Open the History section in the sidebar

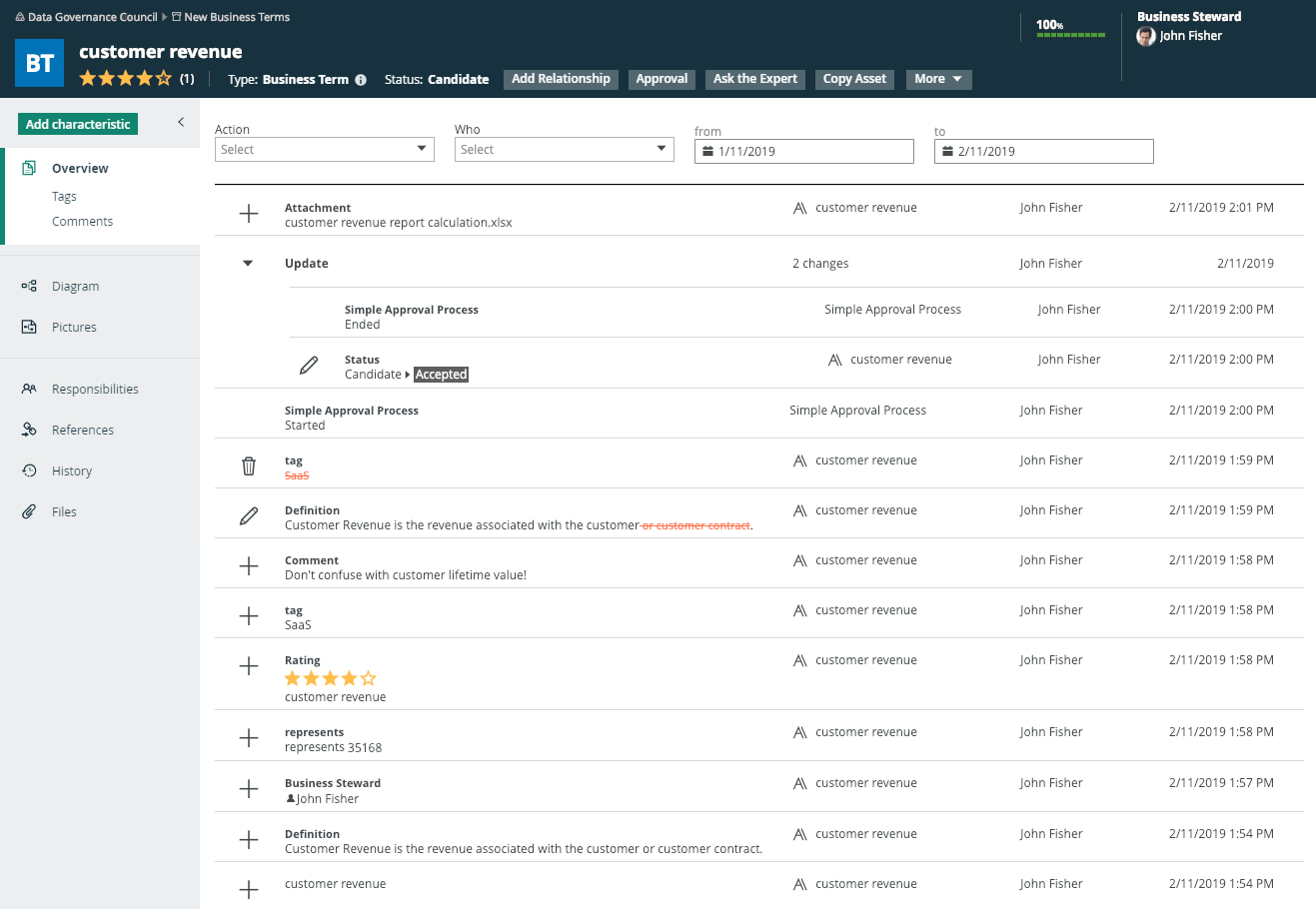pyautogui.click(x=71, y=471)
